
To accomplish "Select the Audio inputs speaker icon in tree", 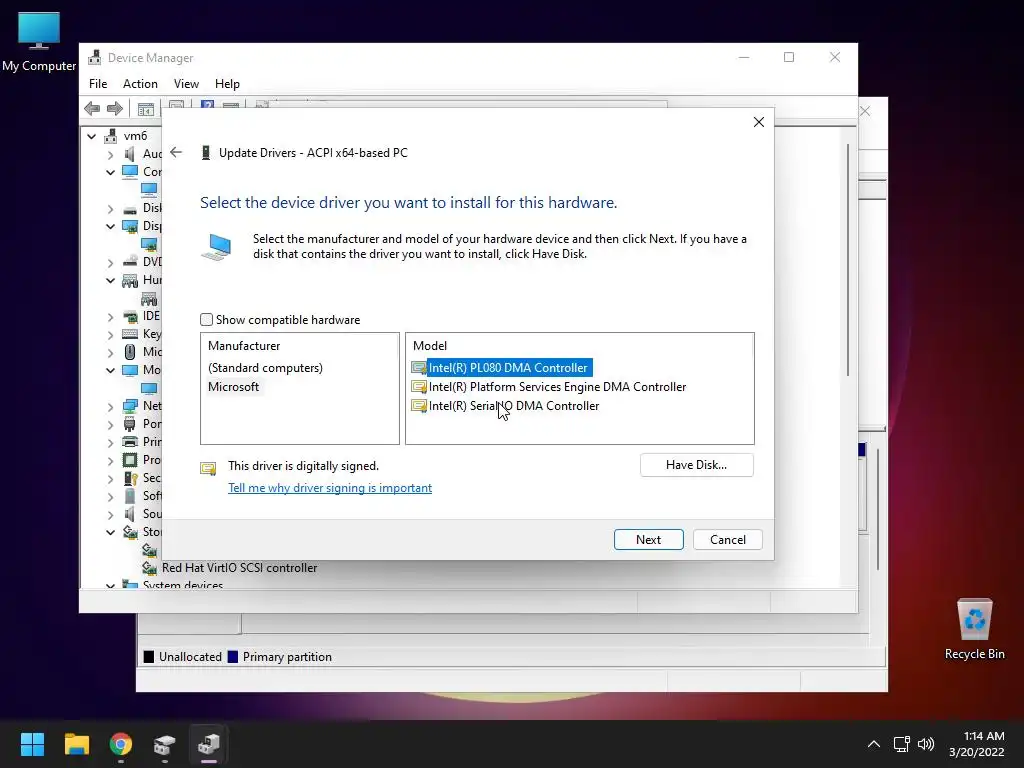I will pos(130,153).
